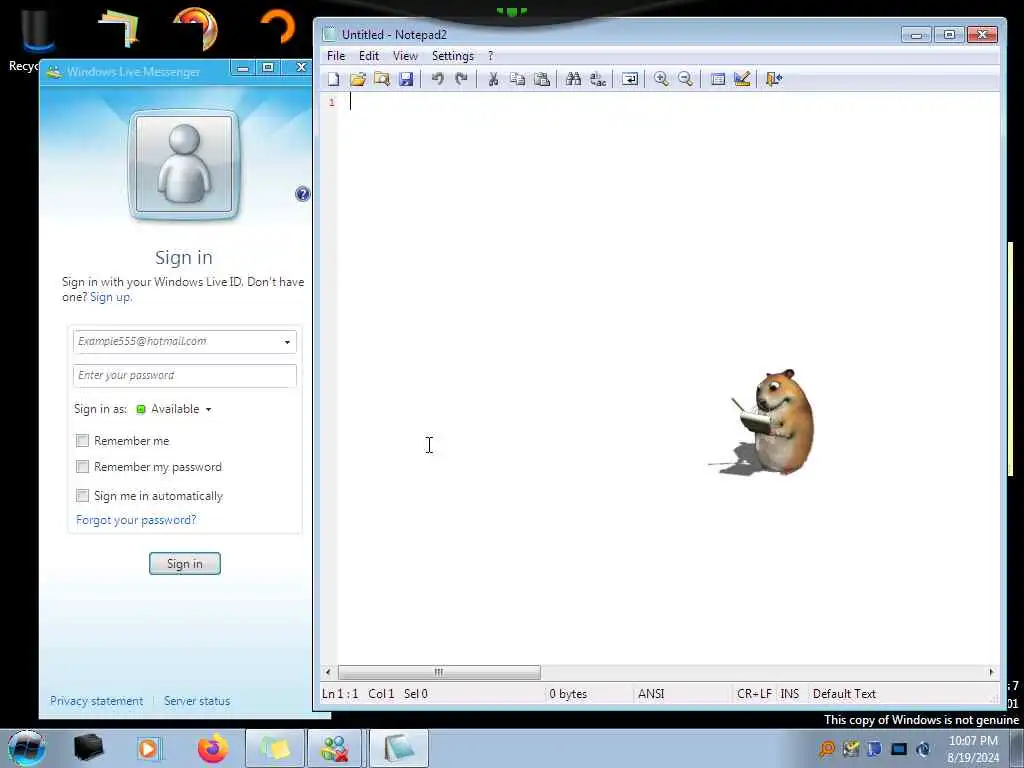Click the Open file folder icon in Notepad2
The image size is (1024, 768).
[358, 79]
